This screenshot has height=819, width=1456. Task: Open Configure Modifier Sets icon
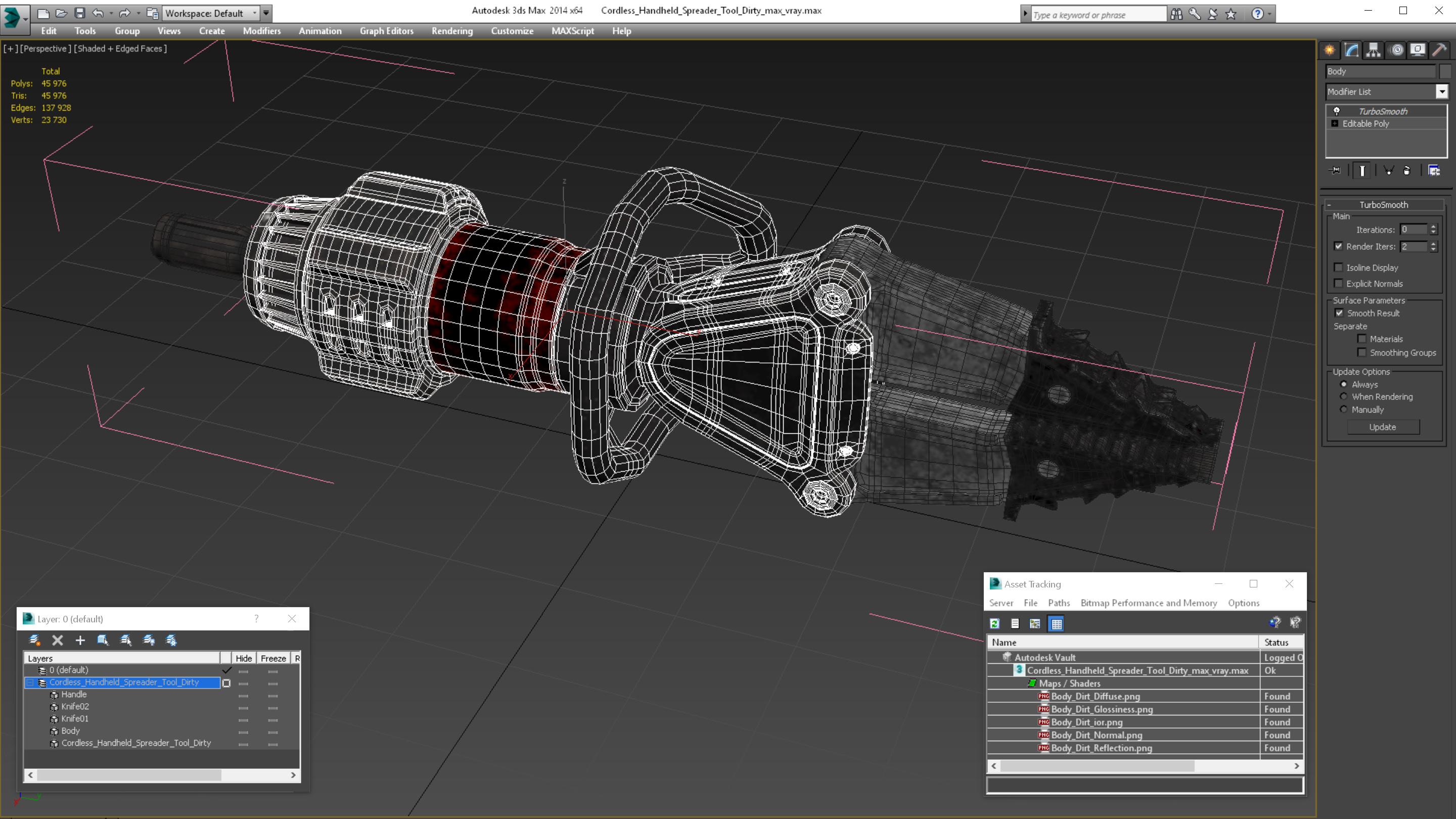coord(1434,170)
